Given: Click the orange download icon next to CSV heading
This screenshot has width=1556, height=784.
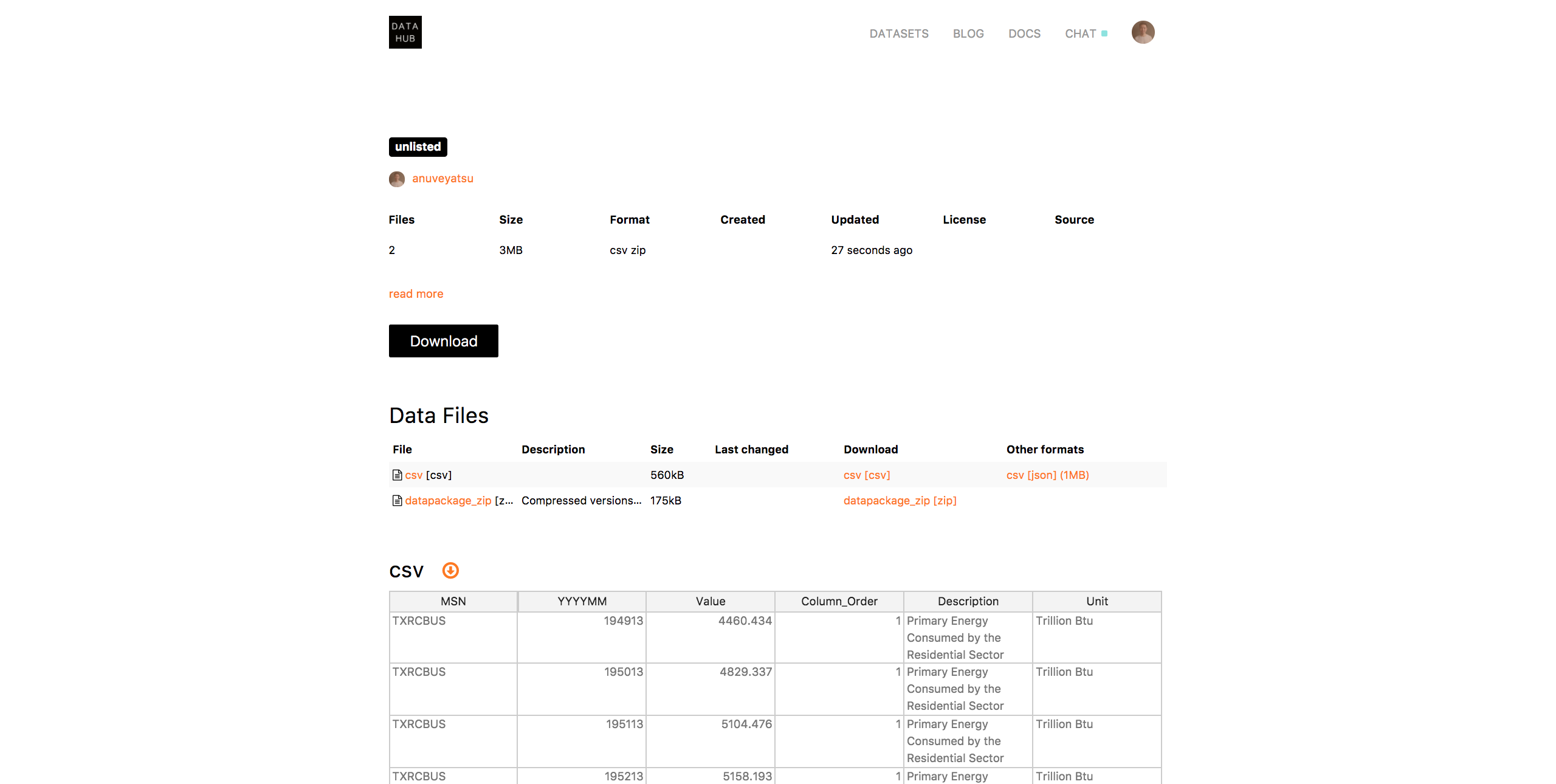Looking at the screenshot, I should 450,571.
